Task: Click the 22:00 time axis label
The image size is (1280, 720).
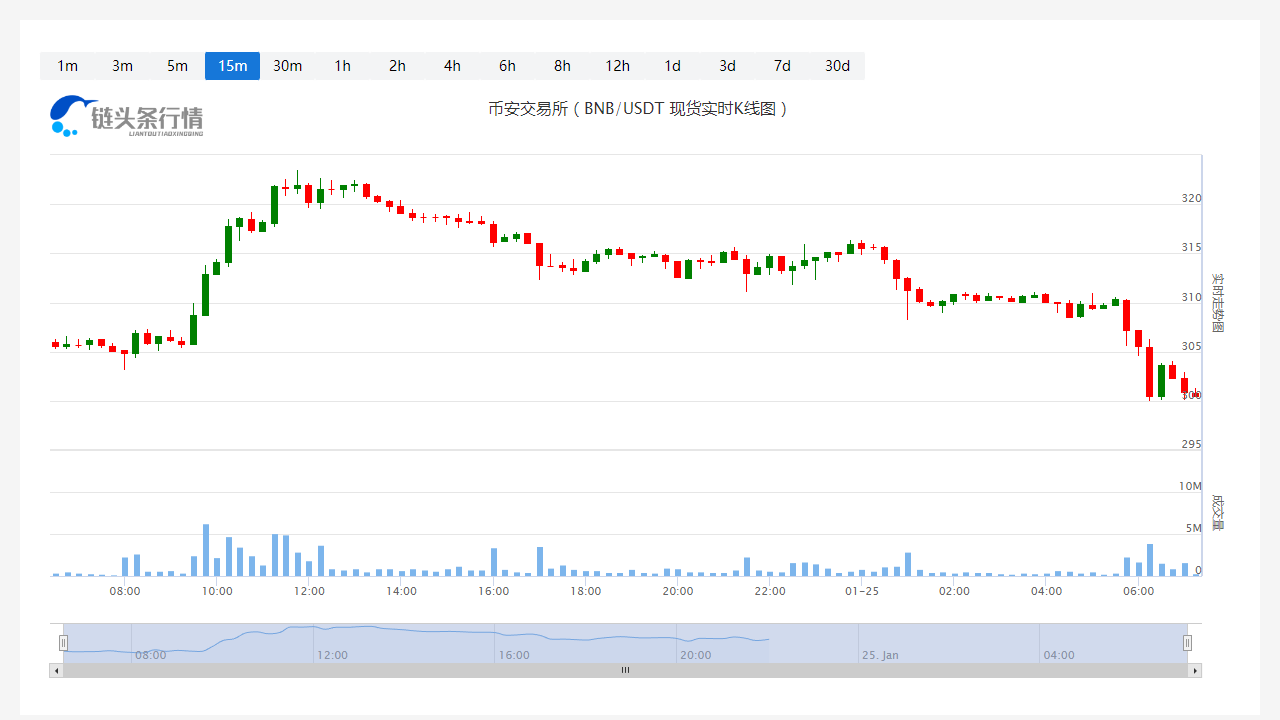Action: (x=770, y=591)
